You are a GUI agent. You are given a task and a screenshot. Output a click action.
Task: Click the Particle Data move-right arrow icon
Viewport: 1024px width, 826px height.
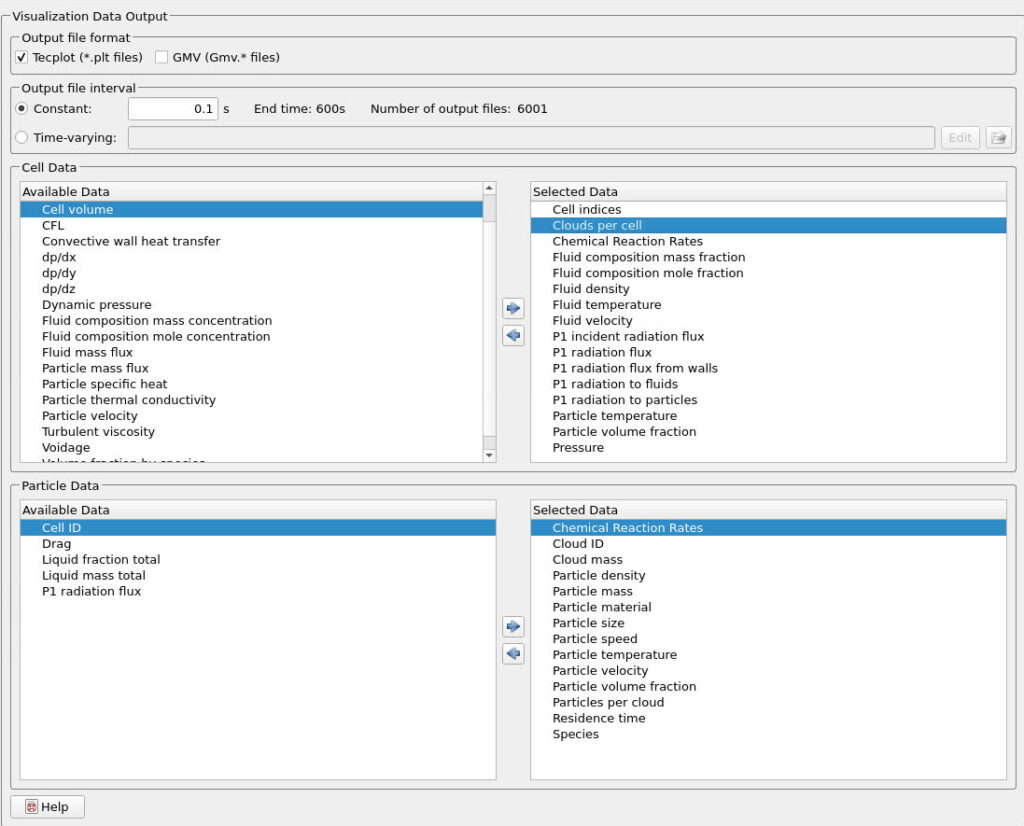point(513,627)
